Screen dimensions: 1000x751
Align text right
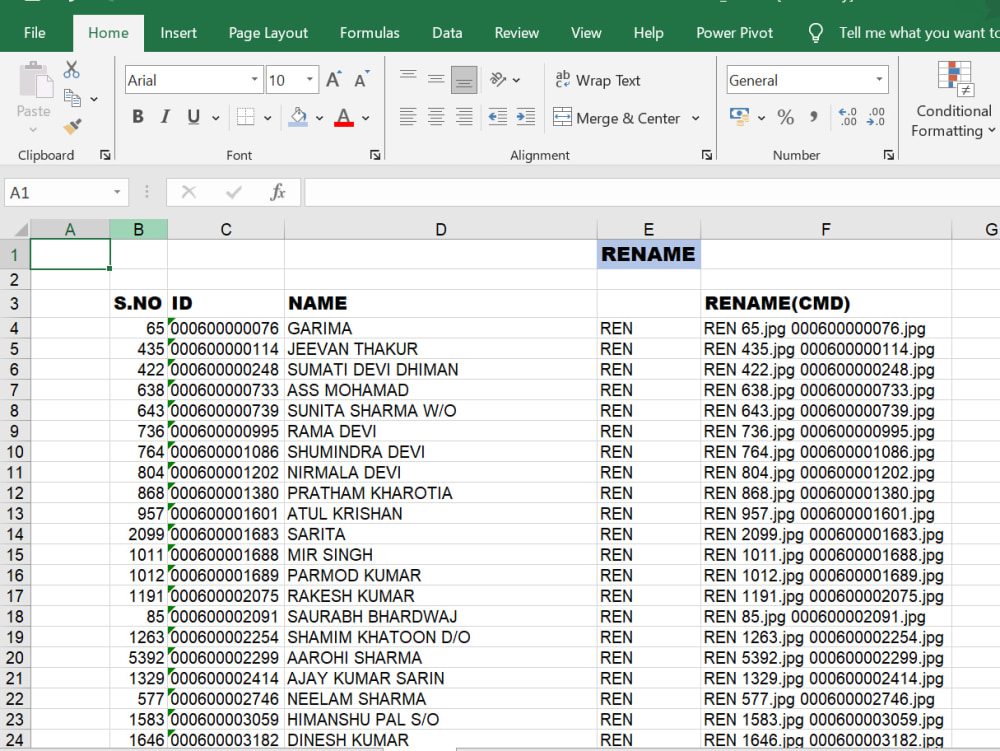click(464, 117)
